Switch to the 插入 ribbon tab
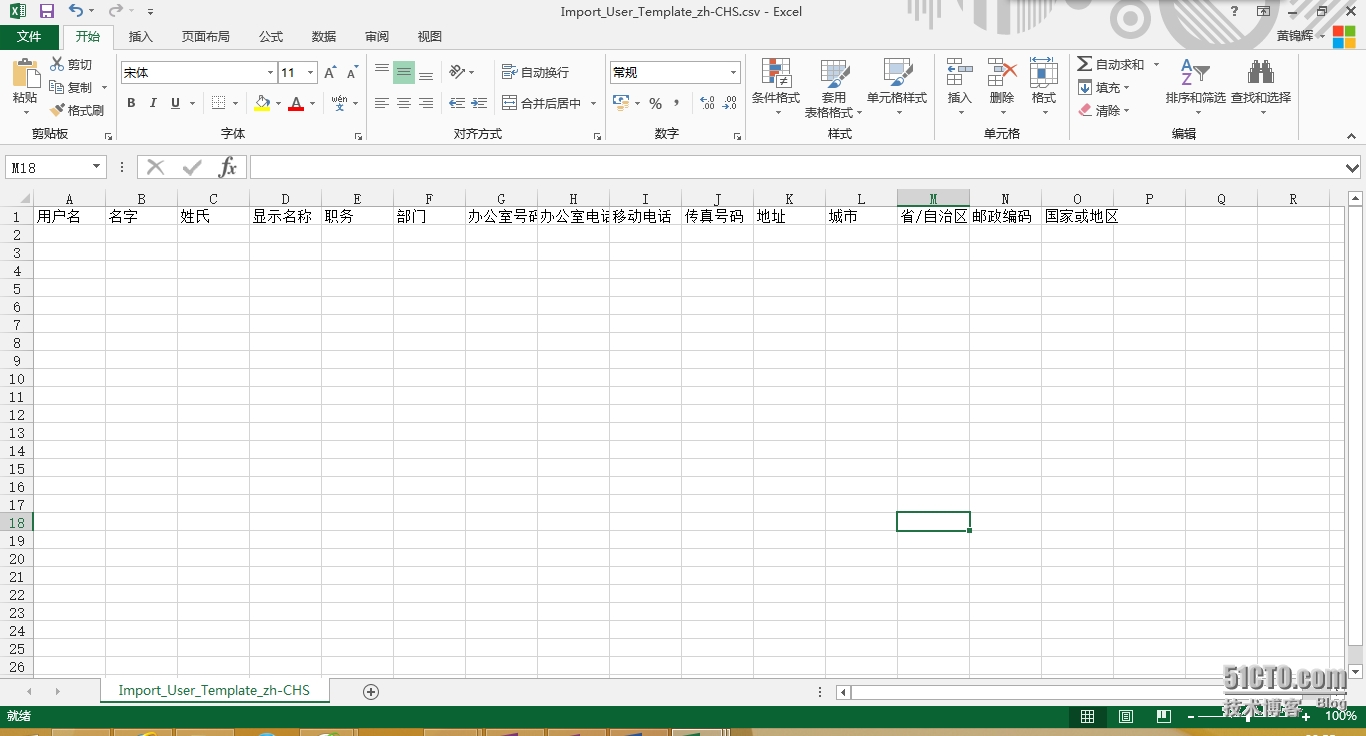The height and width of the screenshot is (736, 1366). pyautogui.click(x=141, y=37)
